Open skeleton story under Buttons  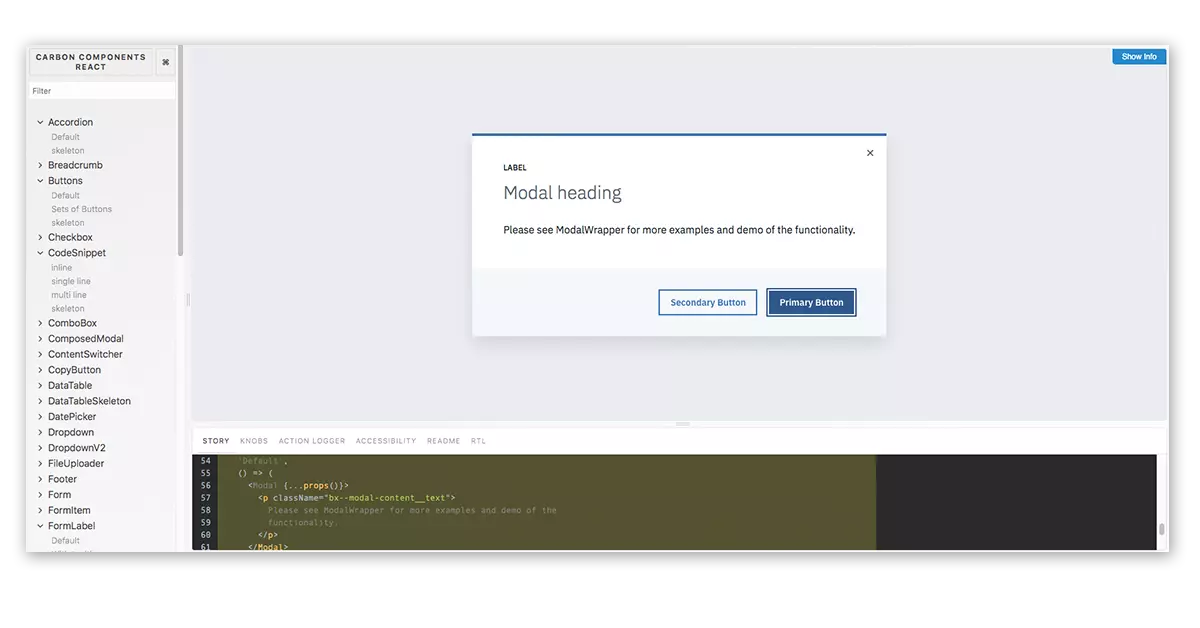click(x=68, y=223)
